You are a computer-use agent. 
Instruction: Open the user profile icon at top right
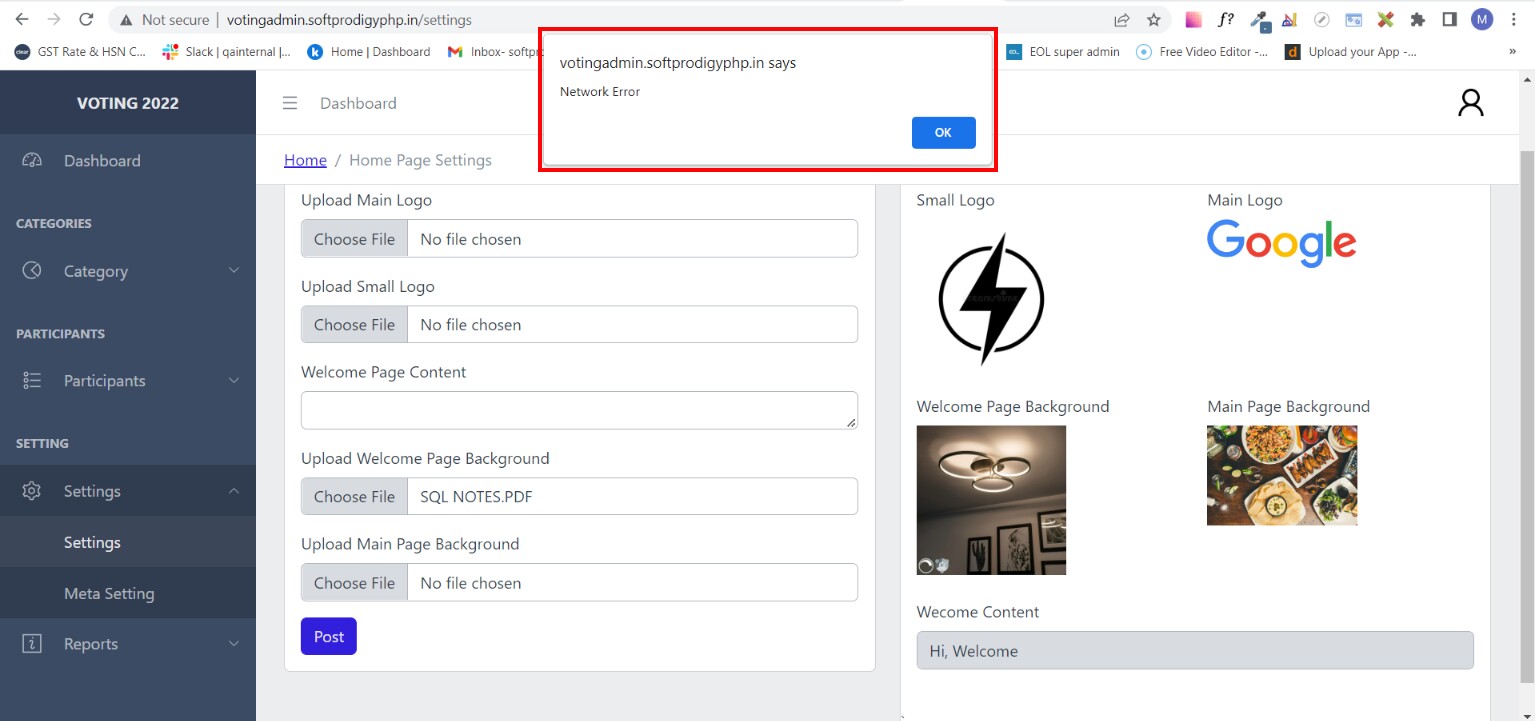1470,103
